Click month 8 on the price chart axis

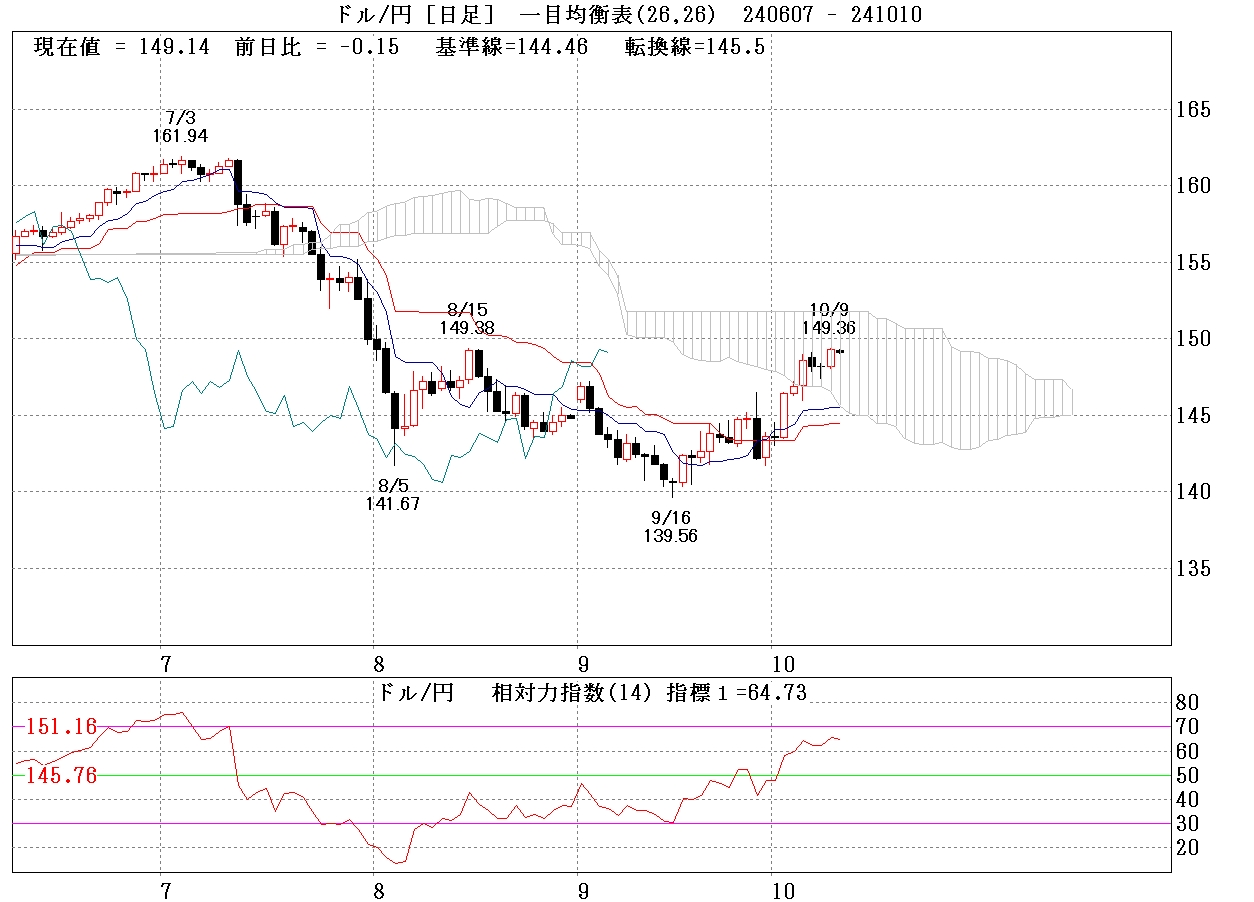[x=378, y=664]
